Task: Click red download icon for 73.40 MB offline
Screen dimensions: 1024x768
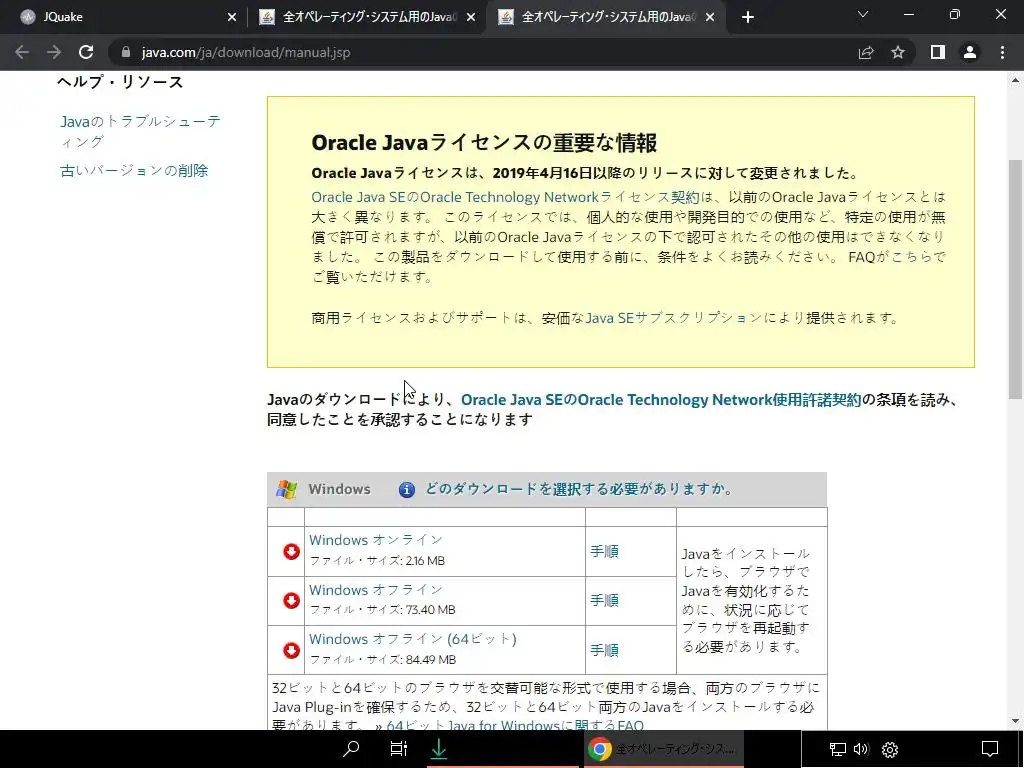Action: 291,601
